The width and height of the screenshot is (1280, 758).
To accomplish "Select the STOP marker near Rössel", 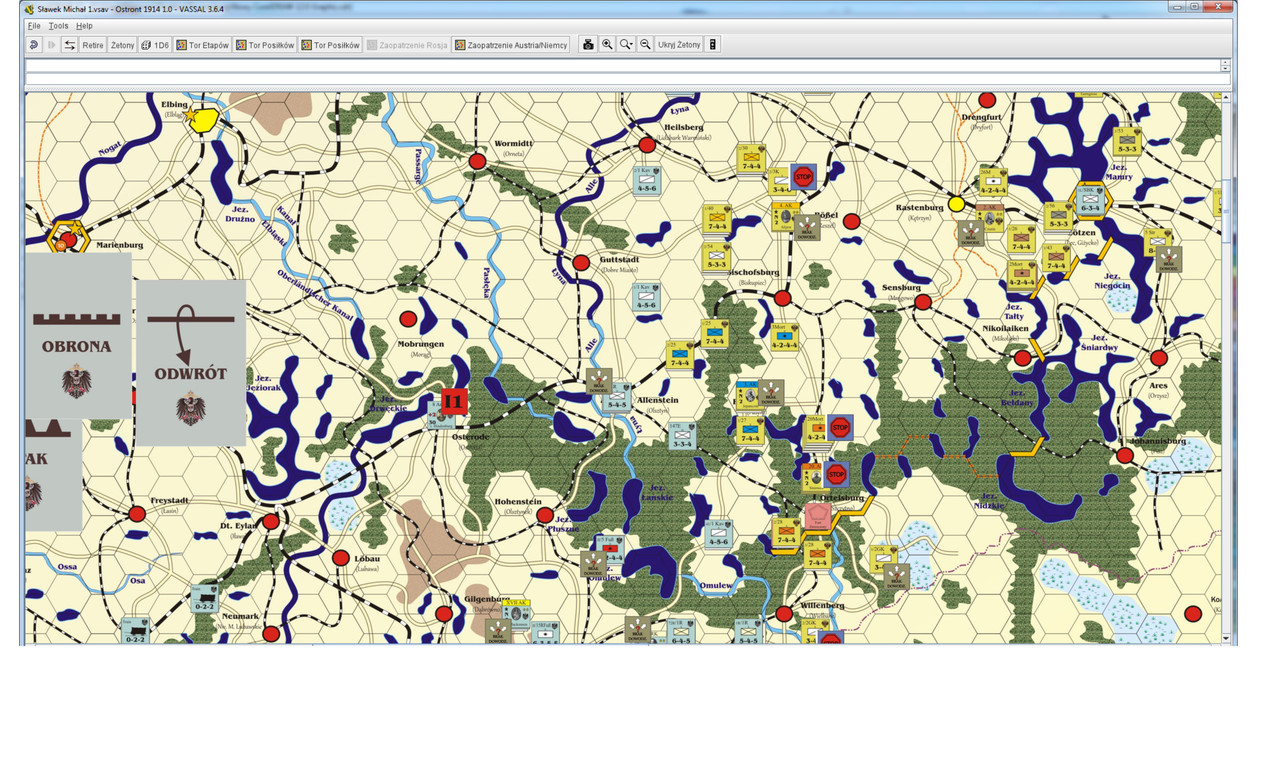I will (x=803, y=176).
